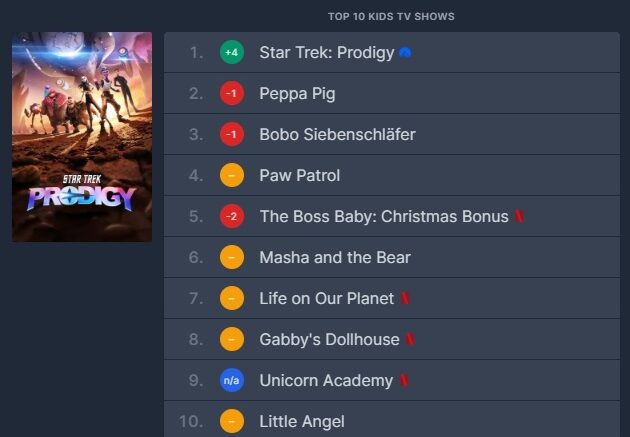Viewport: 630px width, 437px height.
Task: Click the Netflix icon next to Unicorn Academy
Action: pyautogui.click(x=404, y=380)
